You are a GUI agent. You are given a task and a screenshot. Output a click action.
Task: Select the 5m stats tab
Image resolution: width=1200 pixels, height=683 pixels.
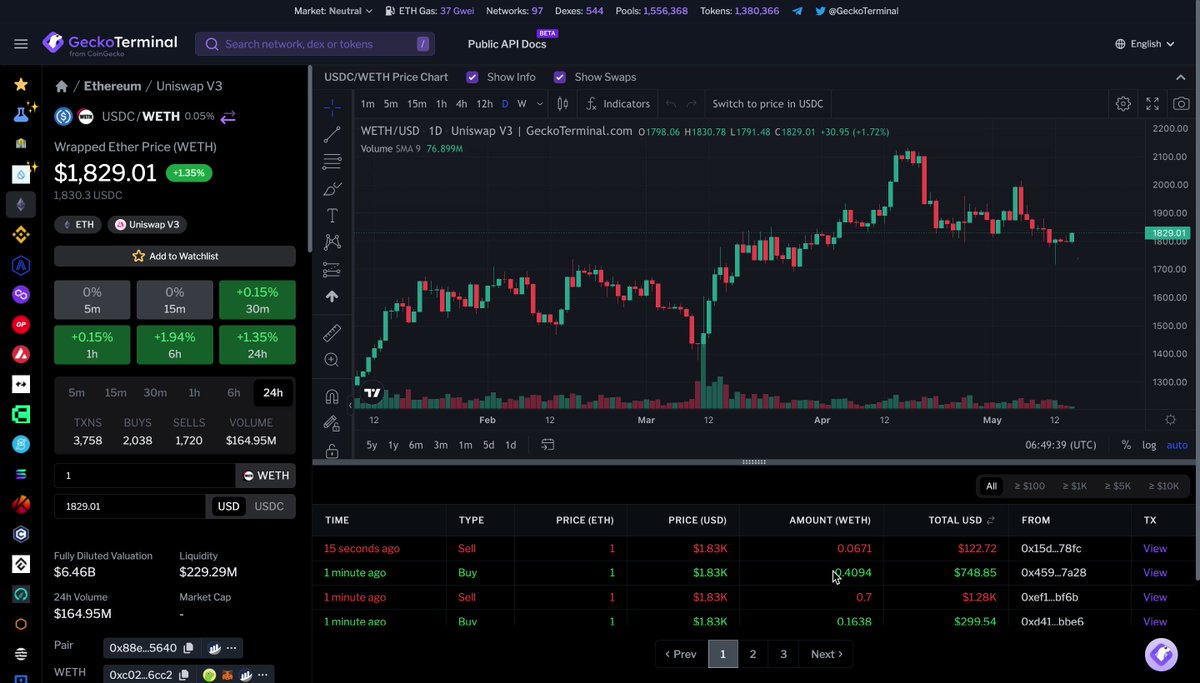coord(77,392)
